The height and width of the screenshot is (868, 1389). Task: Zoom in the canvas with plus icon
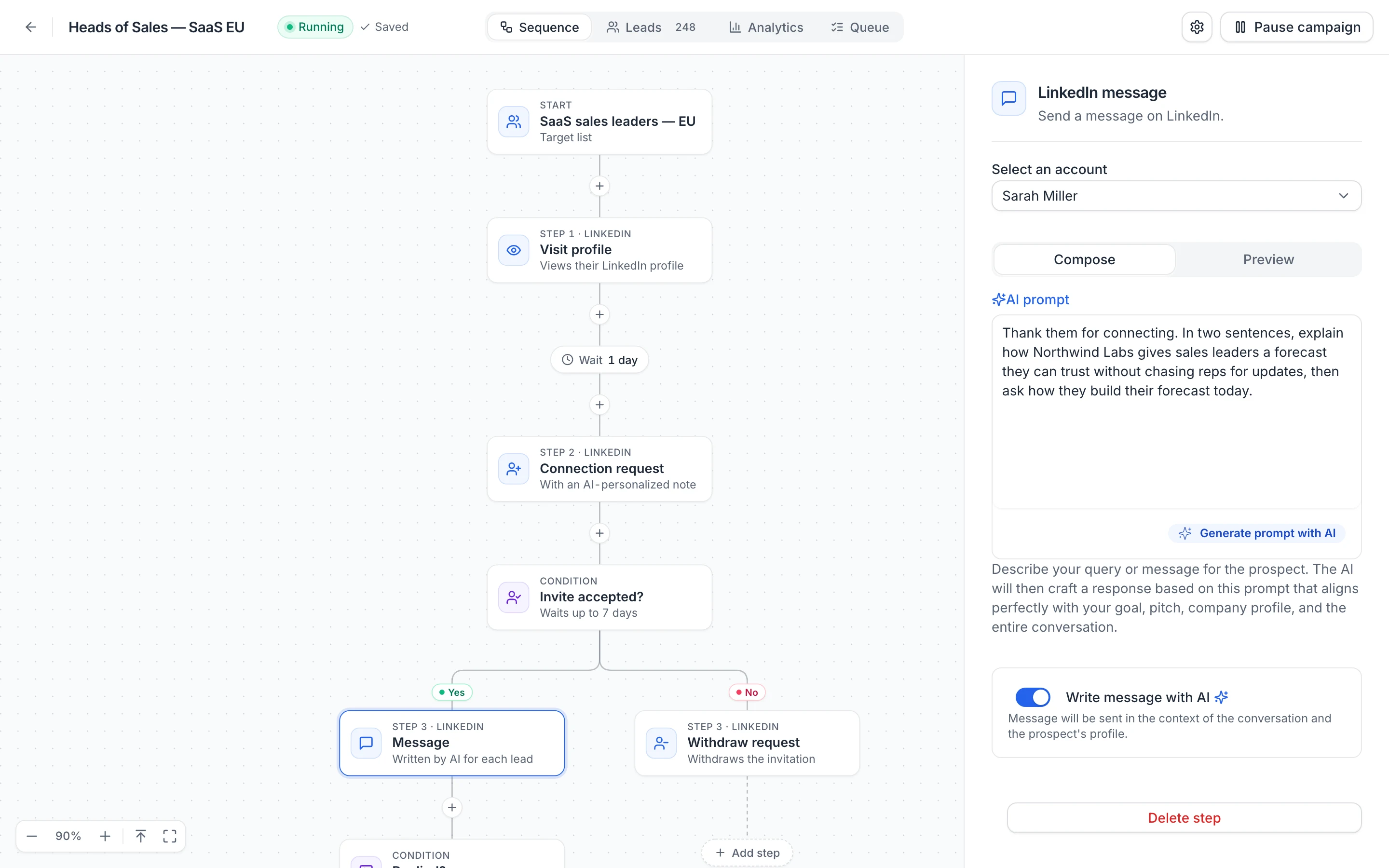[x=105, y=836]
